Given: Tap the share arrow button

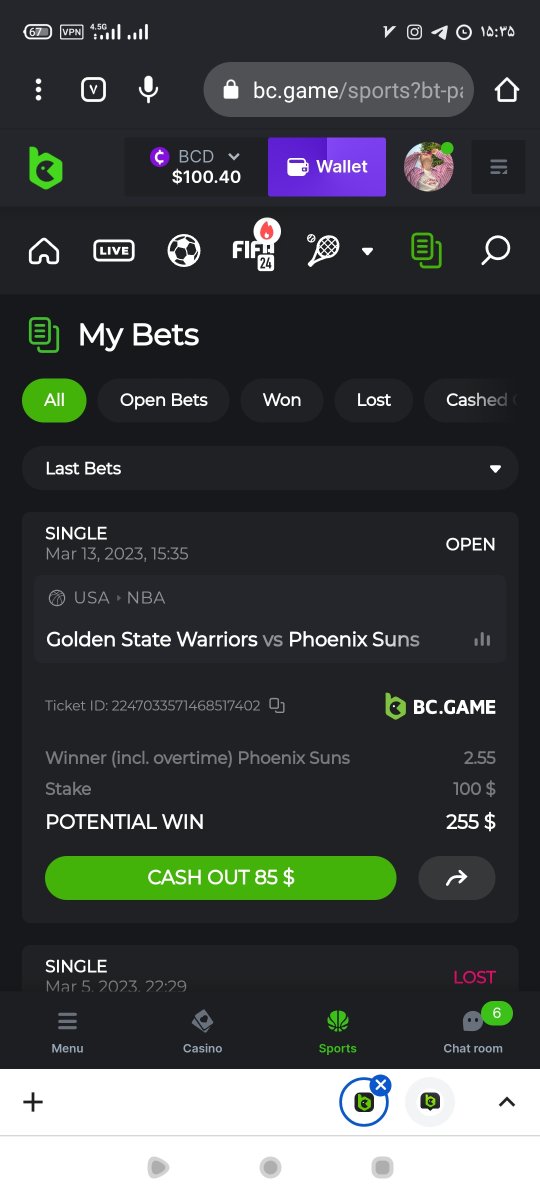Looking at the screenshot, I should coord(456,878).
